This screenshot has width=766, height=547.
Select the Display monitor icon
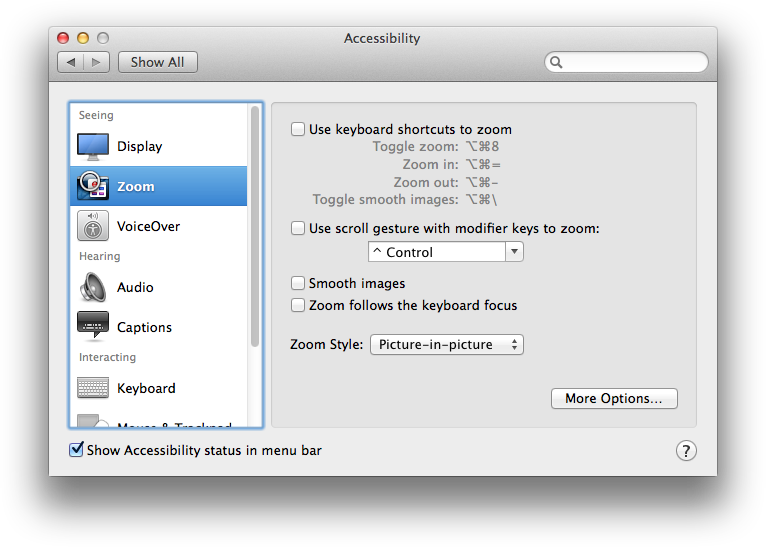pyautogui.click(x=93, y=146)
